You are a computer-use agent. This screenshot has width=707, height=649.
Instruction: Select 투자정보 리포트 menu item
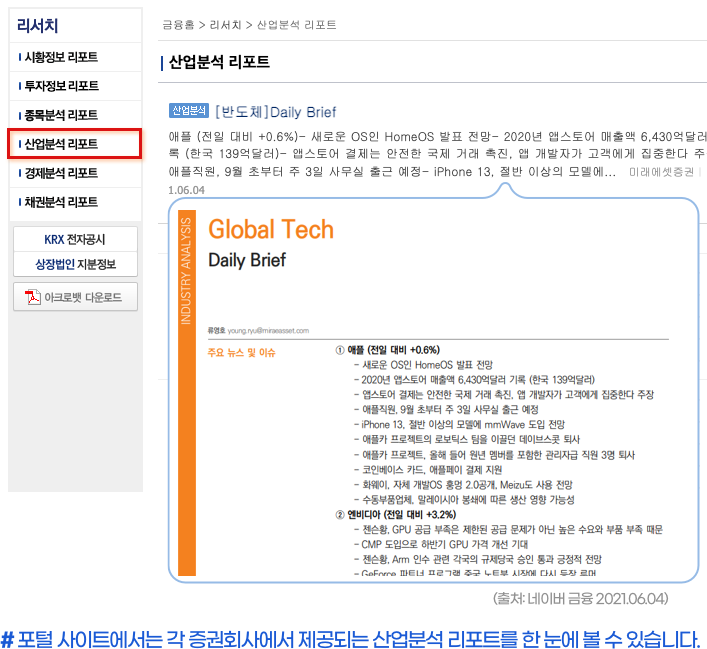pyautogui.click(x=61, y=87)
